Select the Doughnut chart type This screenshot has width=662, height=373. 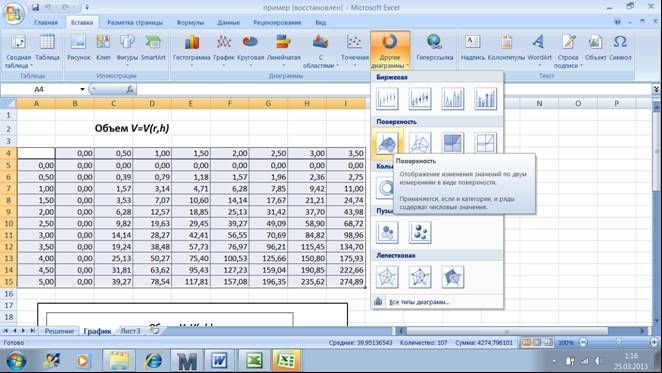pos(385,188)
